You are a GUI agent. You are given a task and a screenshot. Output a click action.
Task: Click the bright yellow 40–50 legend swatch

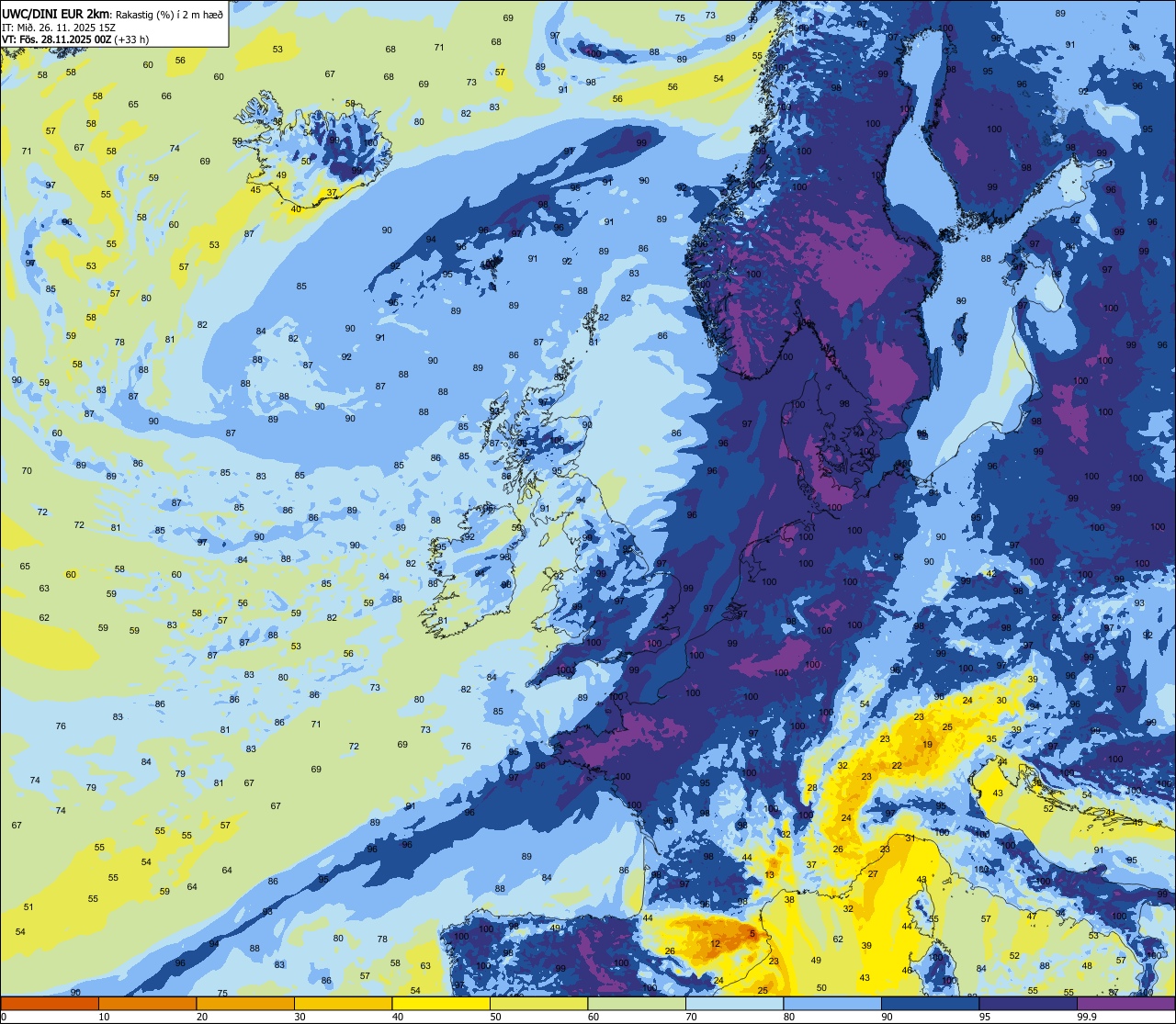[x=441, y=1003]
